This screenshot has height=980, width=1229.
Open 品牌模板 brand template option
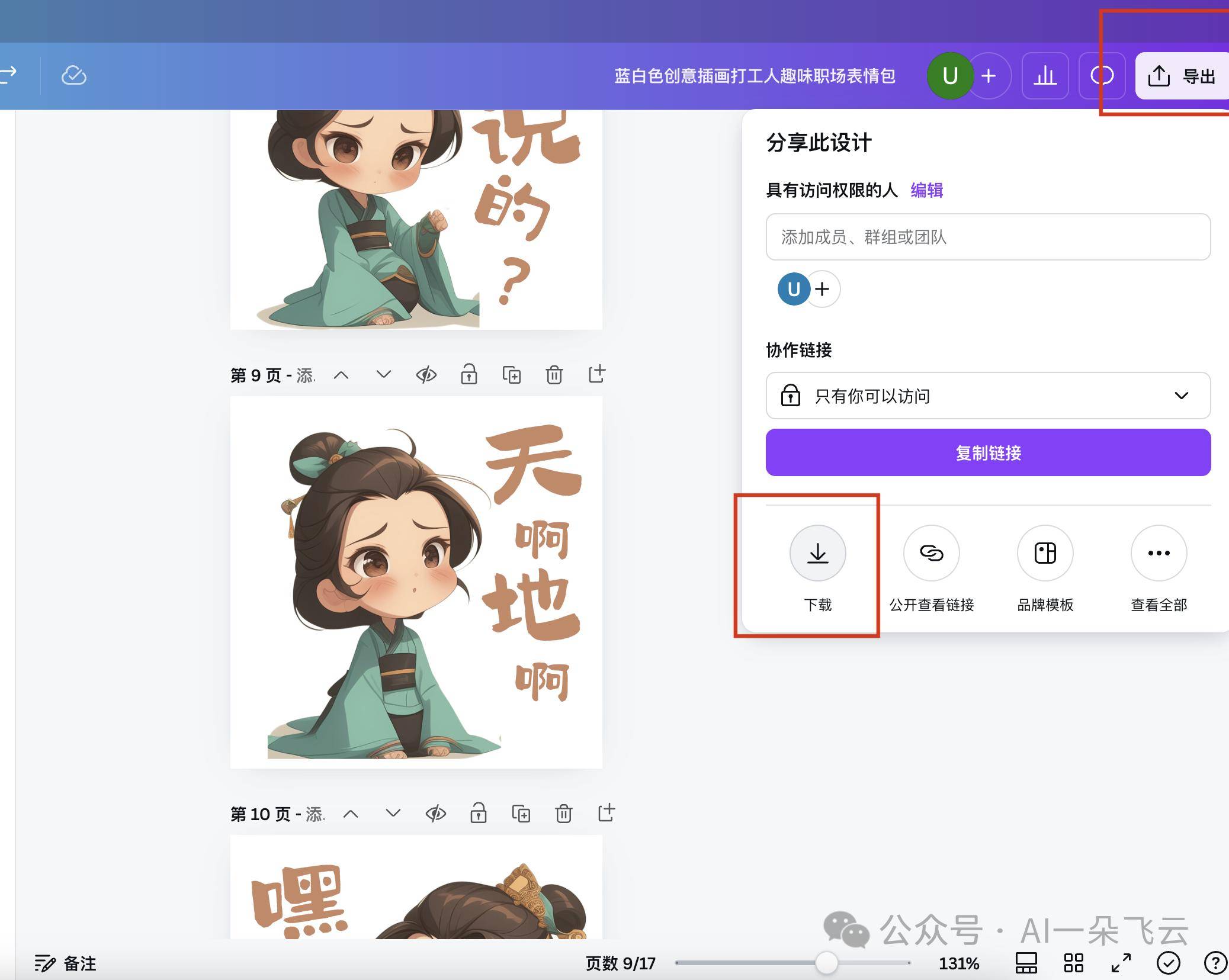pos(1044,554)
